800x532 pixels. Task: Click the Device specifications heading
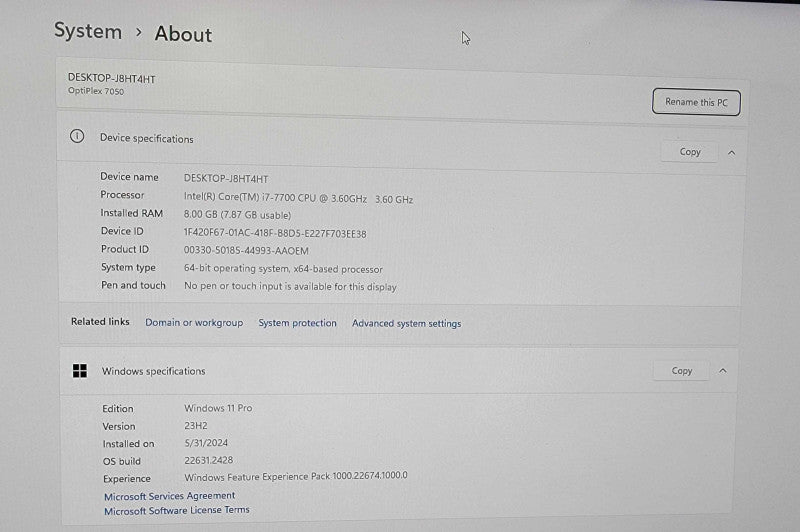[146, 138]
